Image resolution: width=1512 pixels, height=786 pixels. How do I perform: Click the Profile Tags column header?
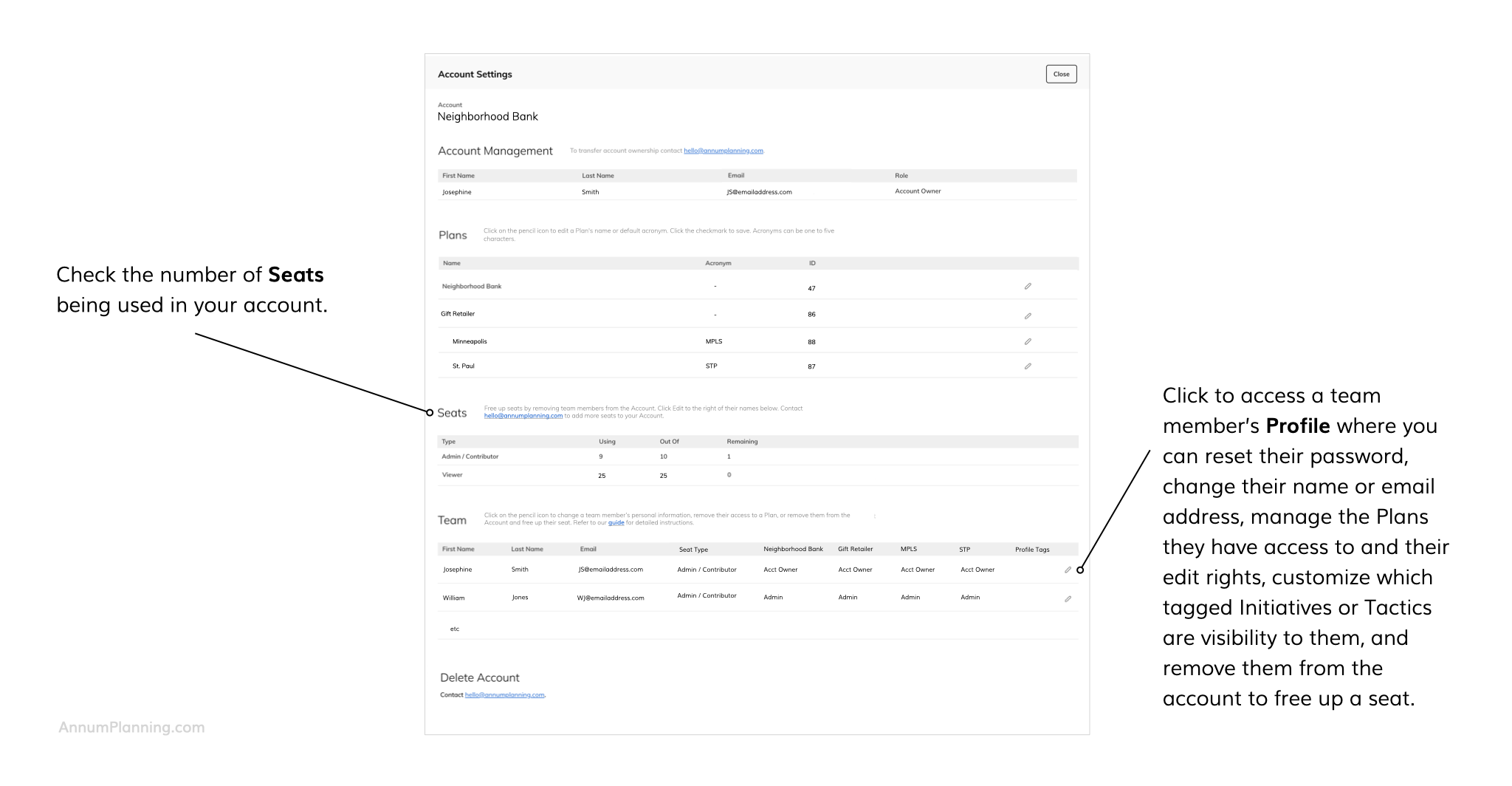tap(1031, 550)
